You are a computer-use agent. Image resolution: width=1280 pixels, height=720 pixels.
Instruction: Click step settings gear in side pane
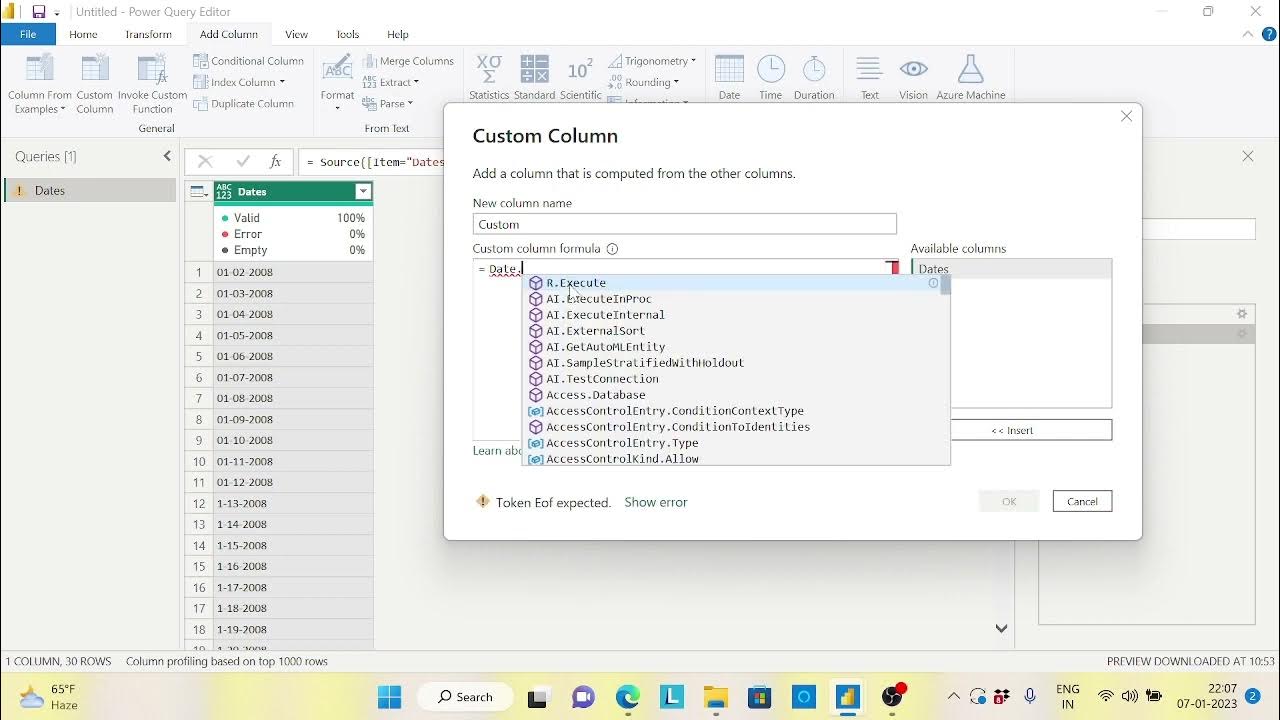tap(1242, 314)
